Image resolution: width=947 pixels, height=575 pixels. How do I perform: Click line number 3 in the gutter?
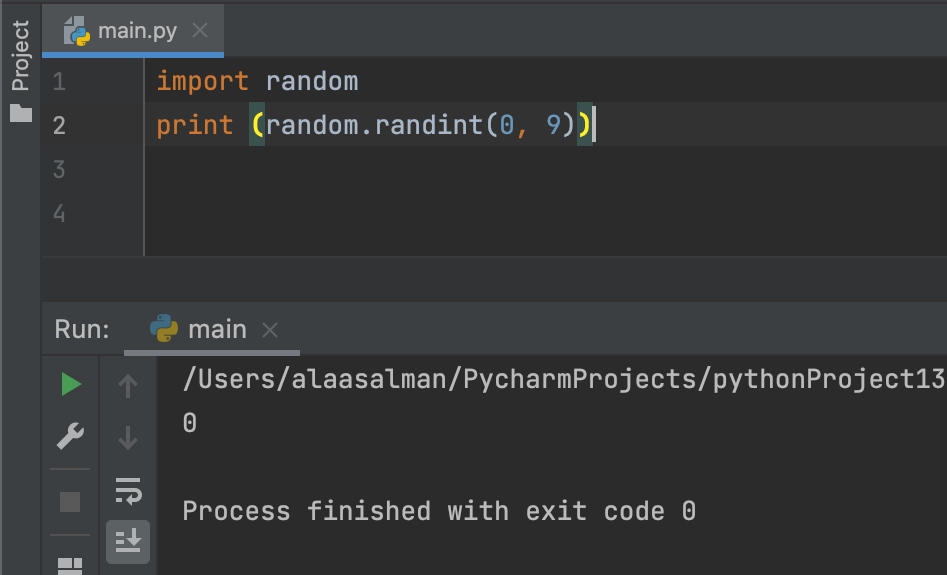point(59,169)
